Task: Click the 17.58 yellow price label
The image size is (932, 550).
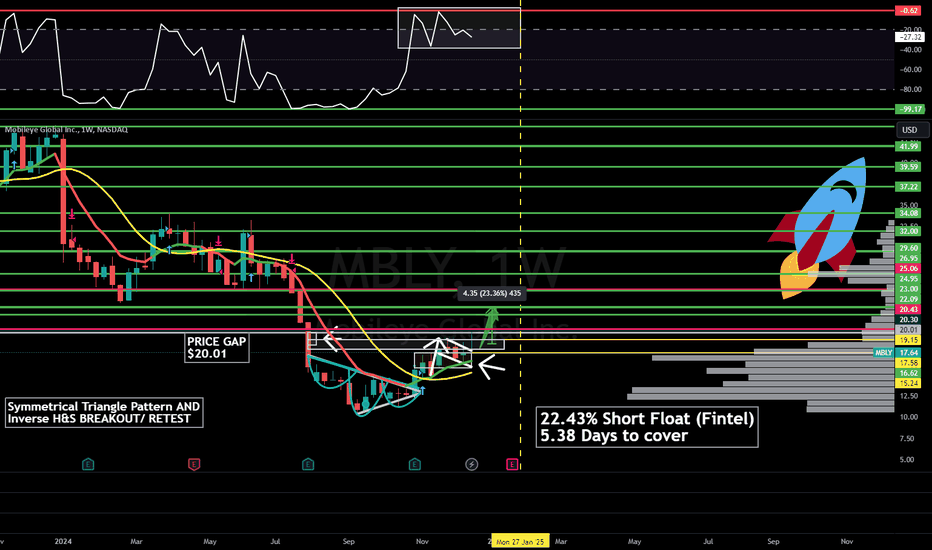Action: (x=909, y=363)
